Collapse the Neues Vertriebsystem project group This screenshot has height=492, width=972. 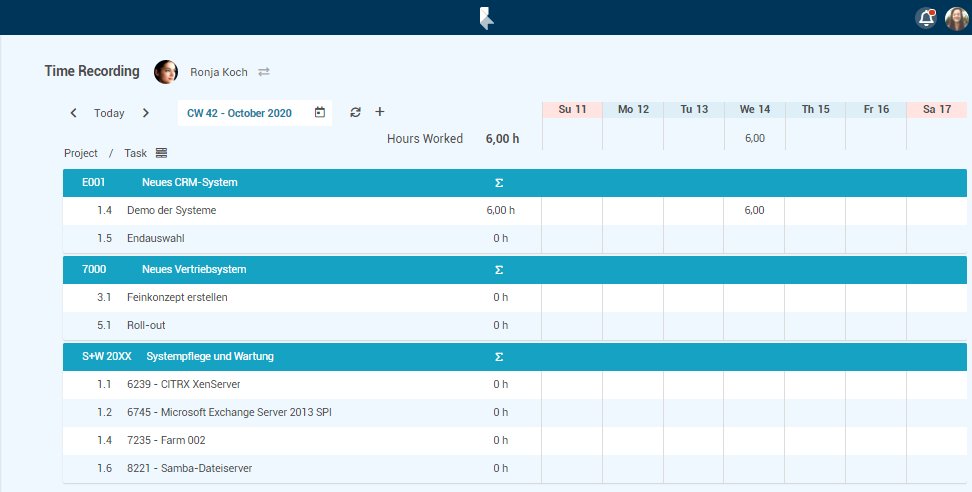click(193, 270)
